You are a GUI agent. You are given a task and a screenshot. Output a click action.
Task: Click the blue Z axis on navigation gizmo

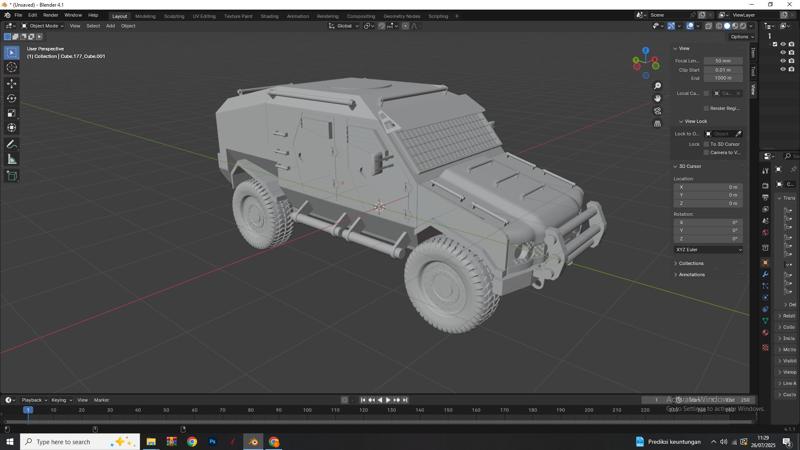pyautogui.click(x=646, y=51)
